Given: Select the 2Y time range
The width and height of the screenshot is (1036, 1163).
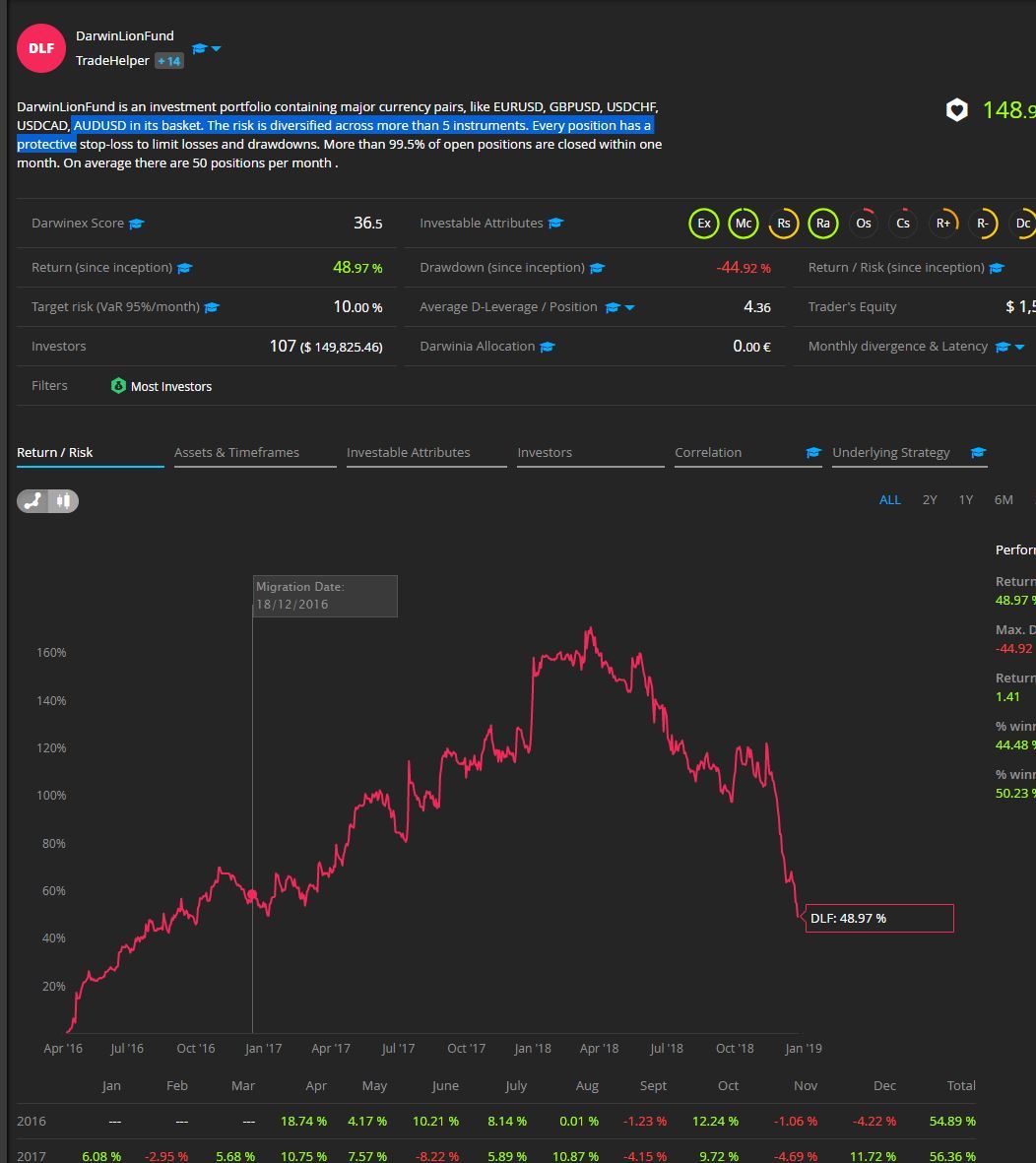Looking at the screenshot, I should click(x=930, y=500).
